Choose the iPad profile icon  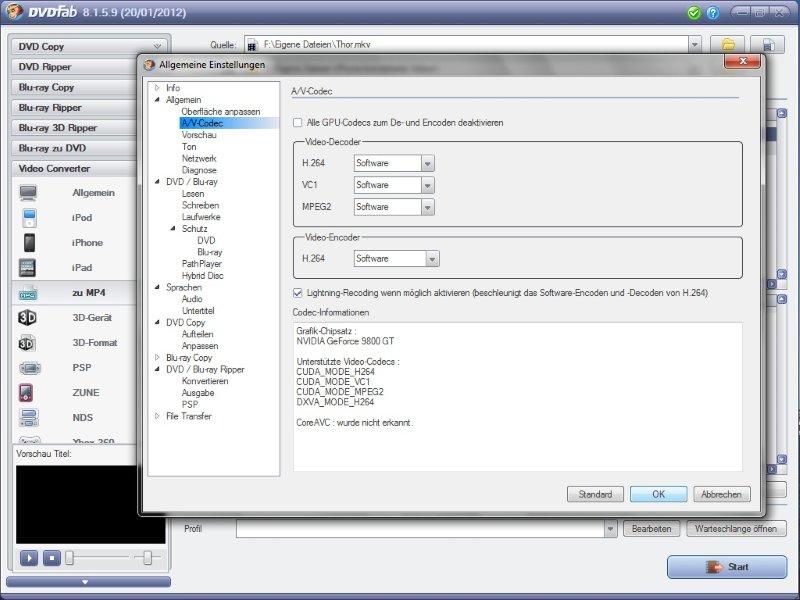(28, 268)
